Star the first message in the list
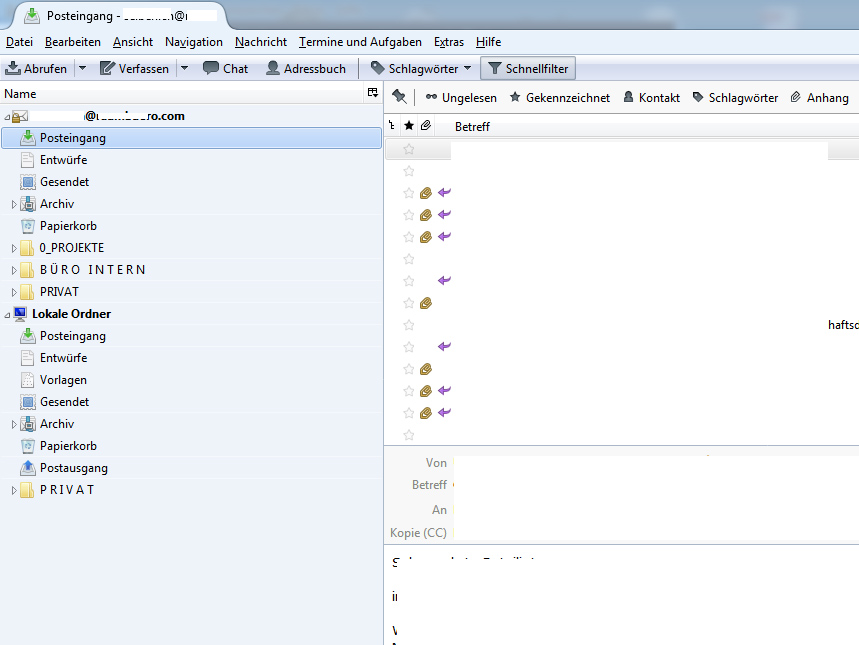859x645 pixels. 409,149
